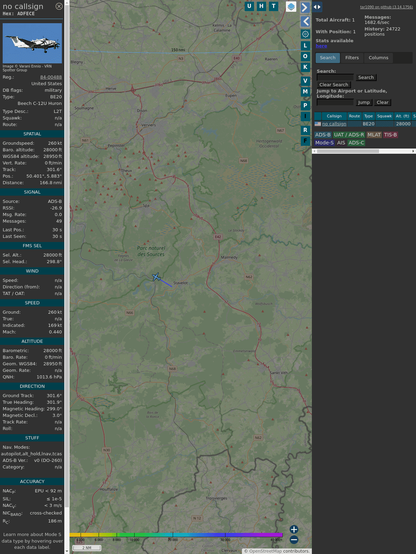Toggle the M map button
Image resolution: width=416 pixels, height=554 pixels.
tap(305, 92)
